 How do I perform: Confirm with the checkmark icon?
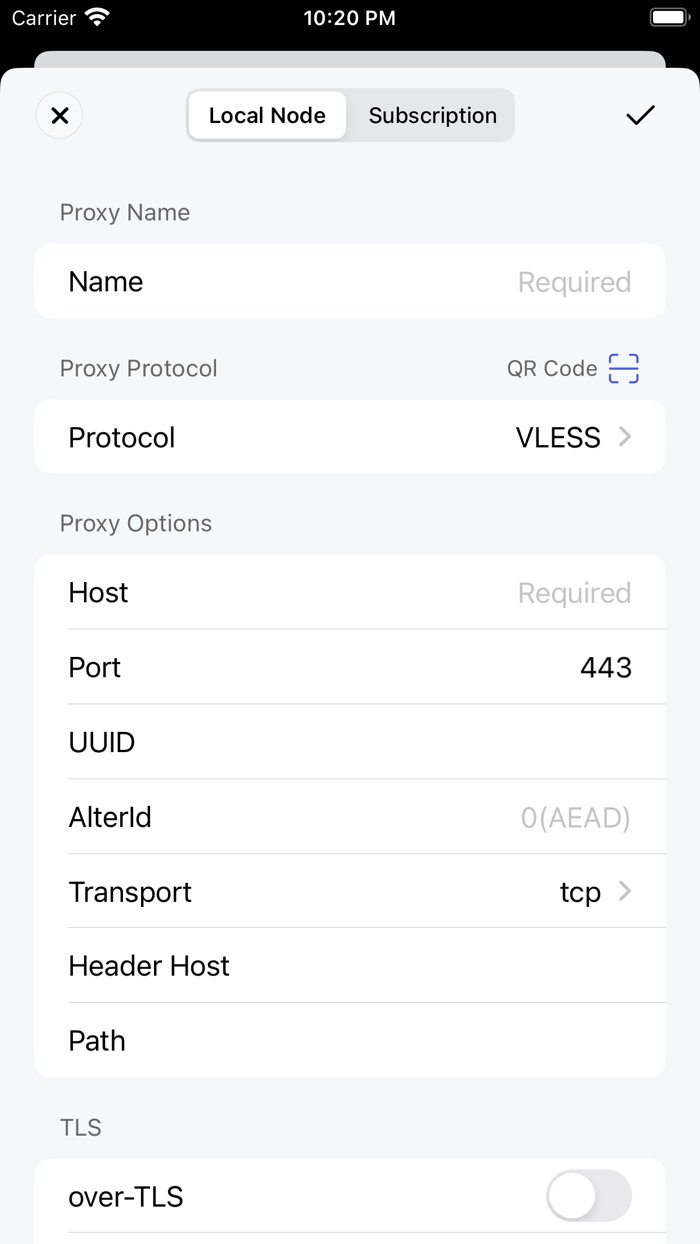[x=640, y=116]
